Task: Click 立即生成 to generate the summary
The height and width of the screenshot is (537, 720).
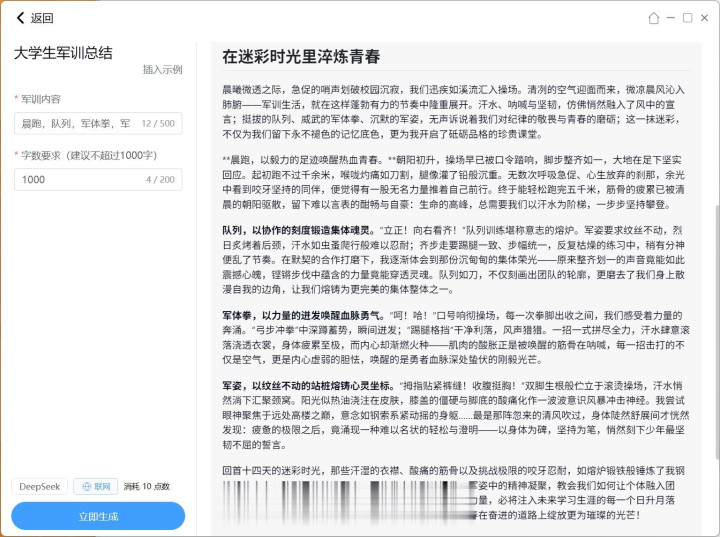Action: (x=98, y=516)
